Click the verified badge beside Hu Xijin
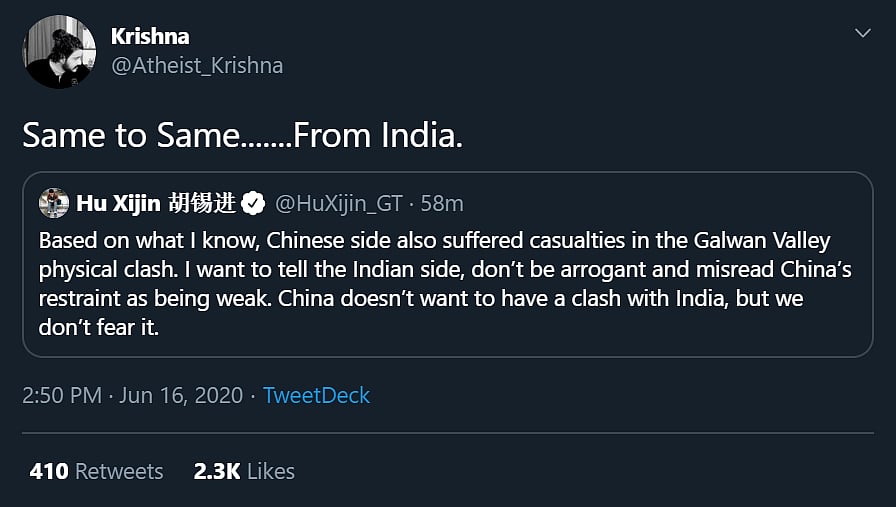The image size is (896, 507). coord(254,203)
